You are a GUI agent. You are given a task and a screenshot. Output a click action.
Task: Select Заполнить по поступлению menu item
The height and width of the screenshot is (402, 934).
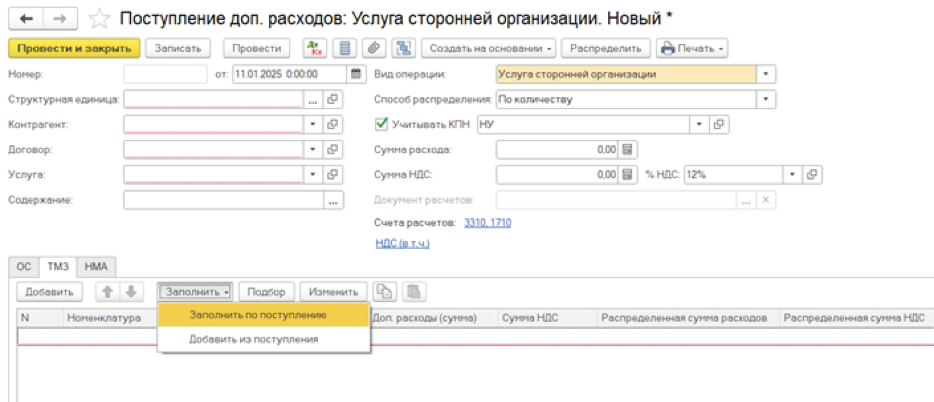[x=258, y=314]
